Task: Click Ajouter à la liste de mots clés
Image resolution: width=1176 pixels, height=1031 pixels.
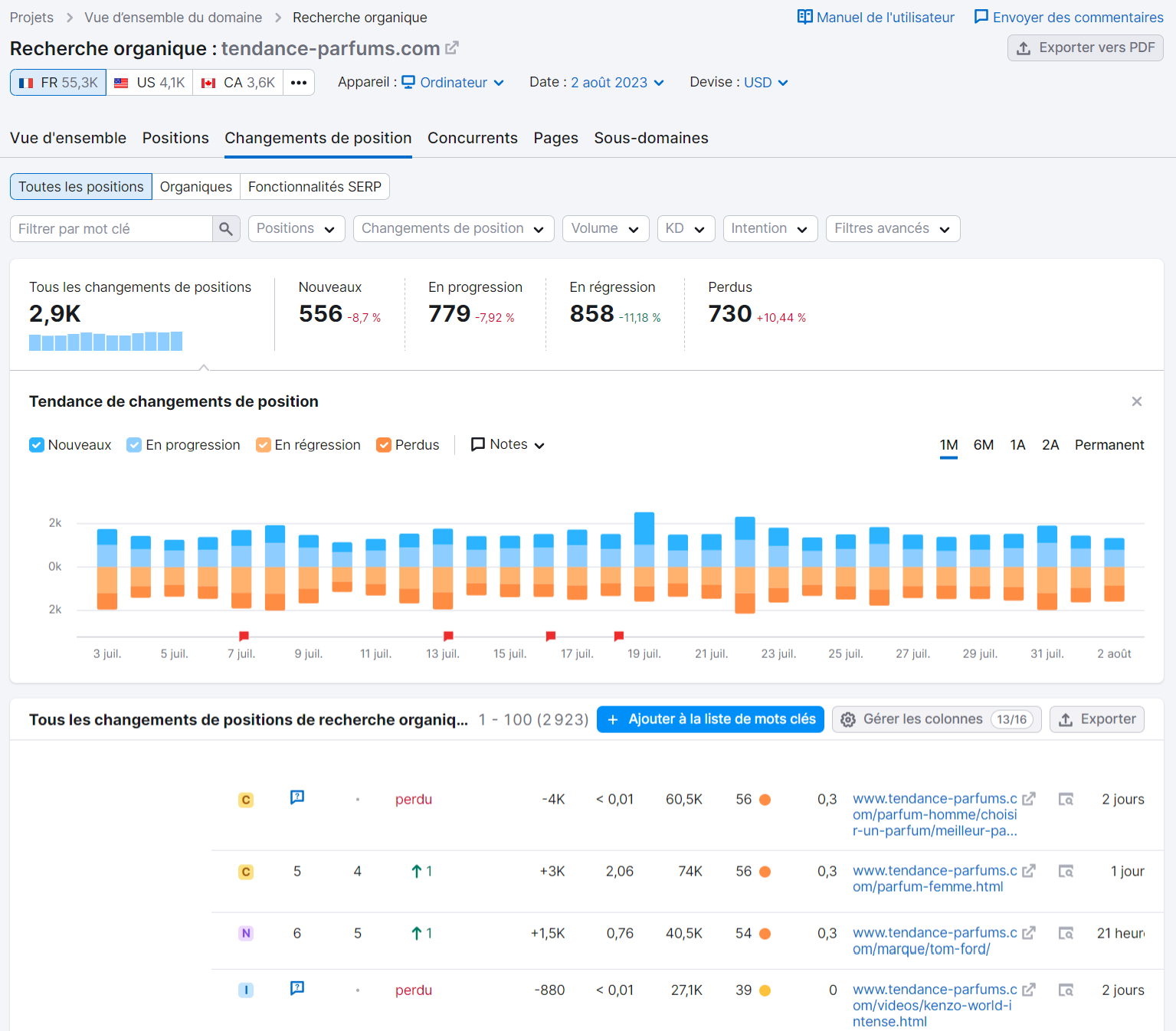Action: 710,719
